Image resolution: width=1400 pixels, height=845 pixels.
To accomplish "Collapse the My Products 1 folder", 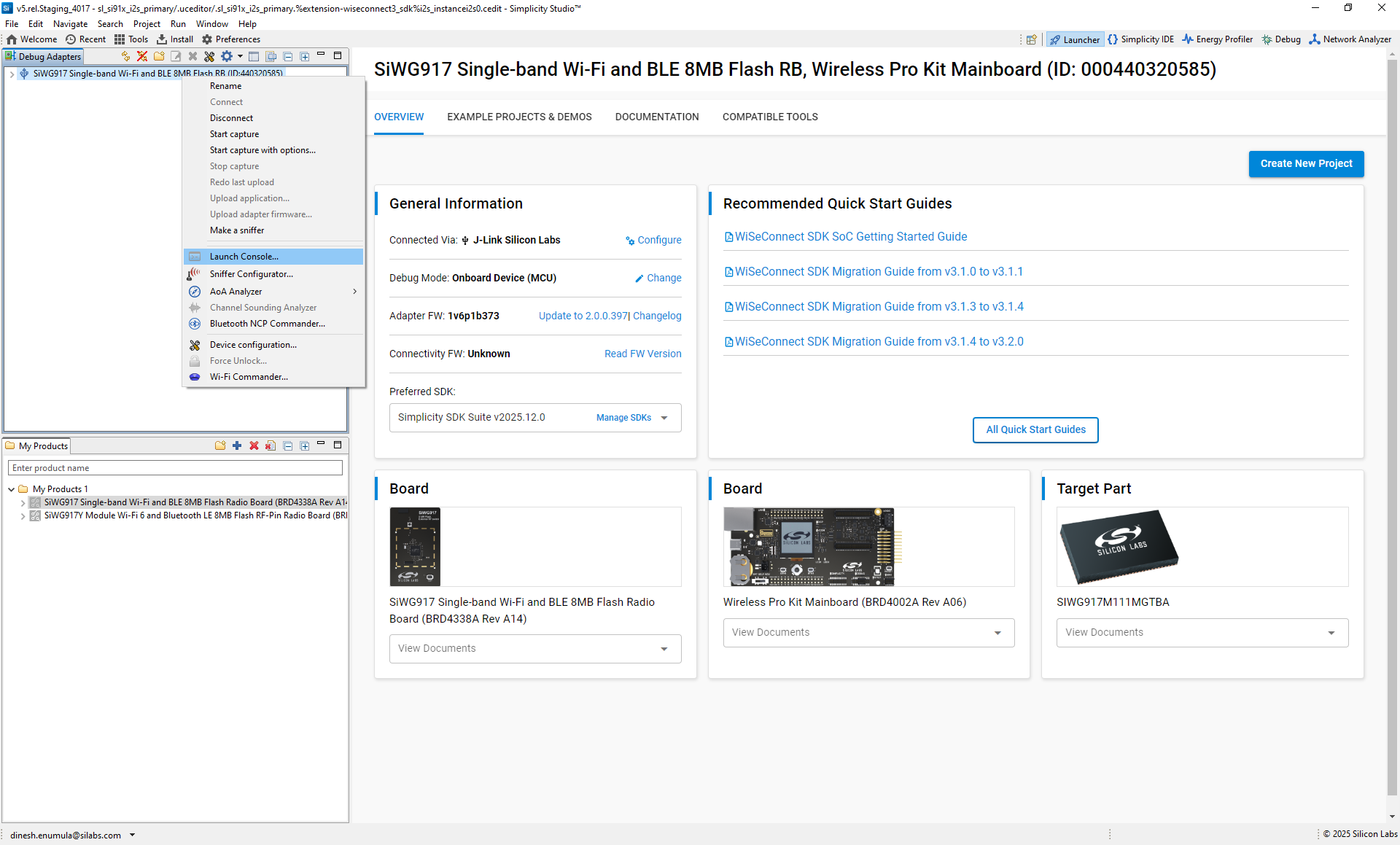I will (12, 489).
